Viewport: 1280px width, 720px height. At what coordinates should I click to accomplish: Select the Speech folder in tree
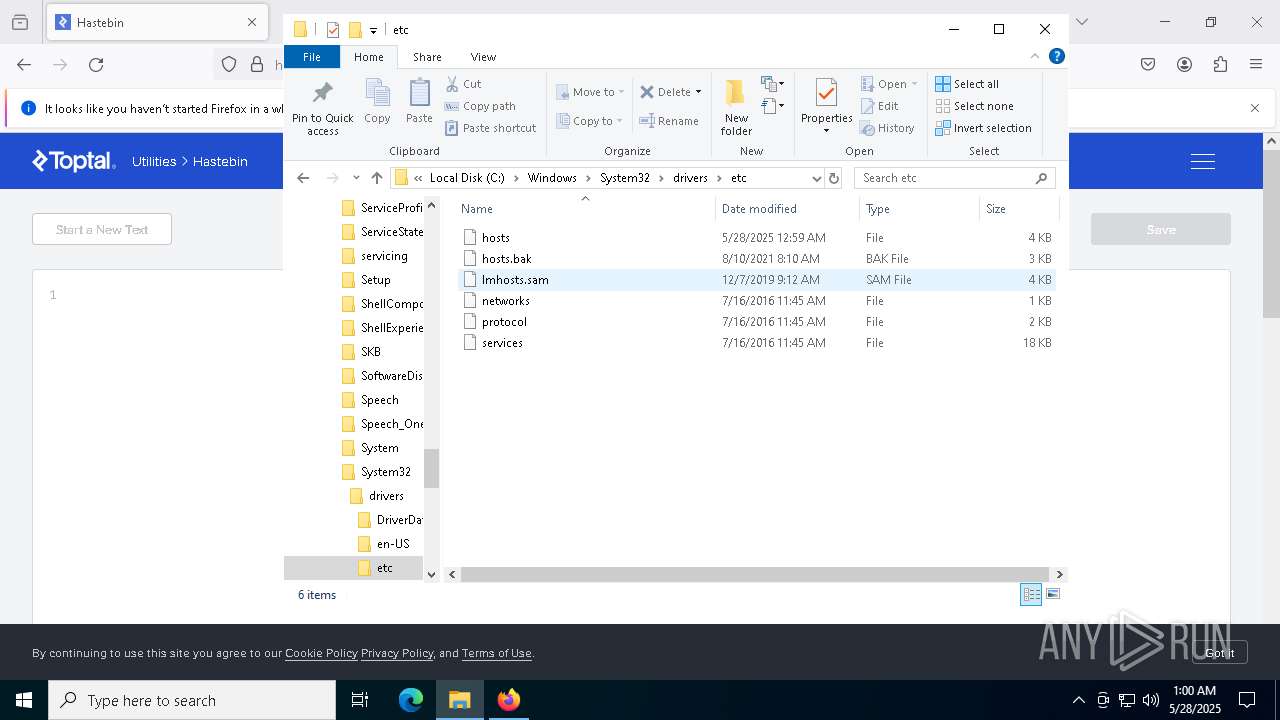point(379,400)
